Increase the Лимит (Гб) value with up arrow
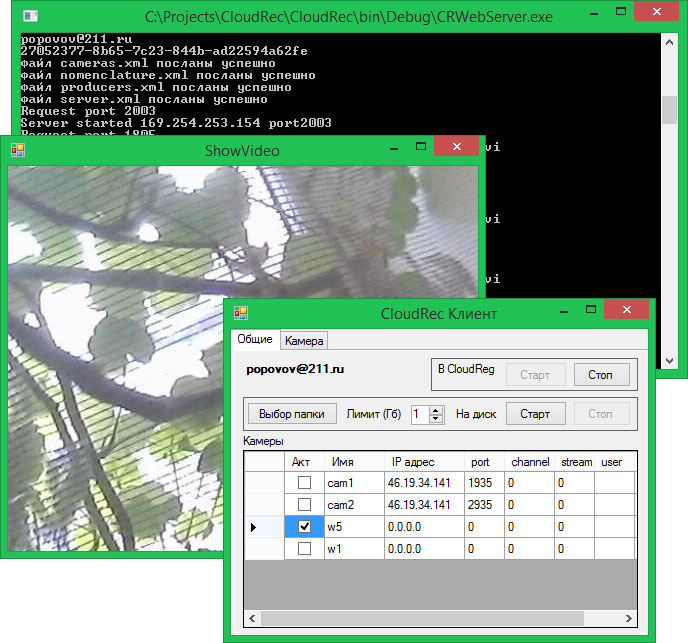This screenshot has height=643, width=688. pos(435,410)
